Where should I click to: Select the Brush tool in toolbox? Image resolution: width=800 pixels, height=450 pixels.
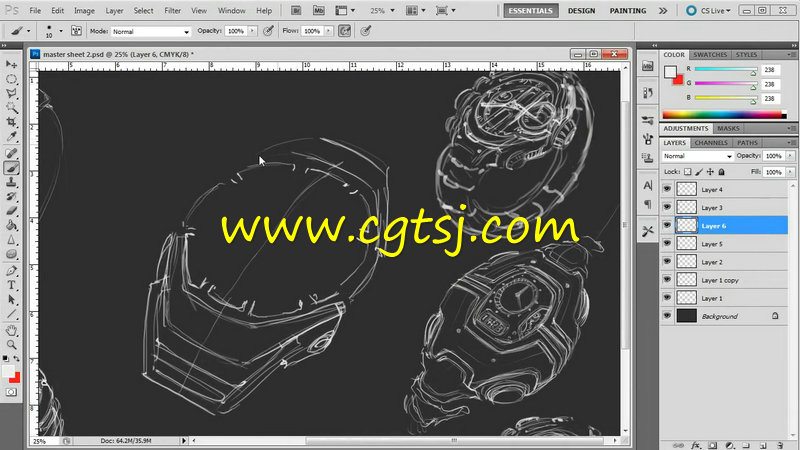tap(11, 168)
